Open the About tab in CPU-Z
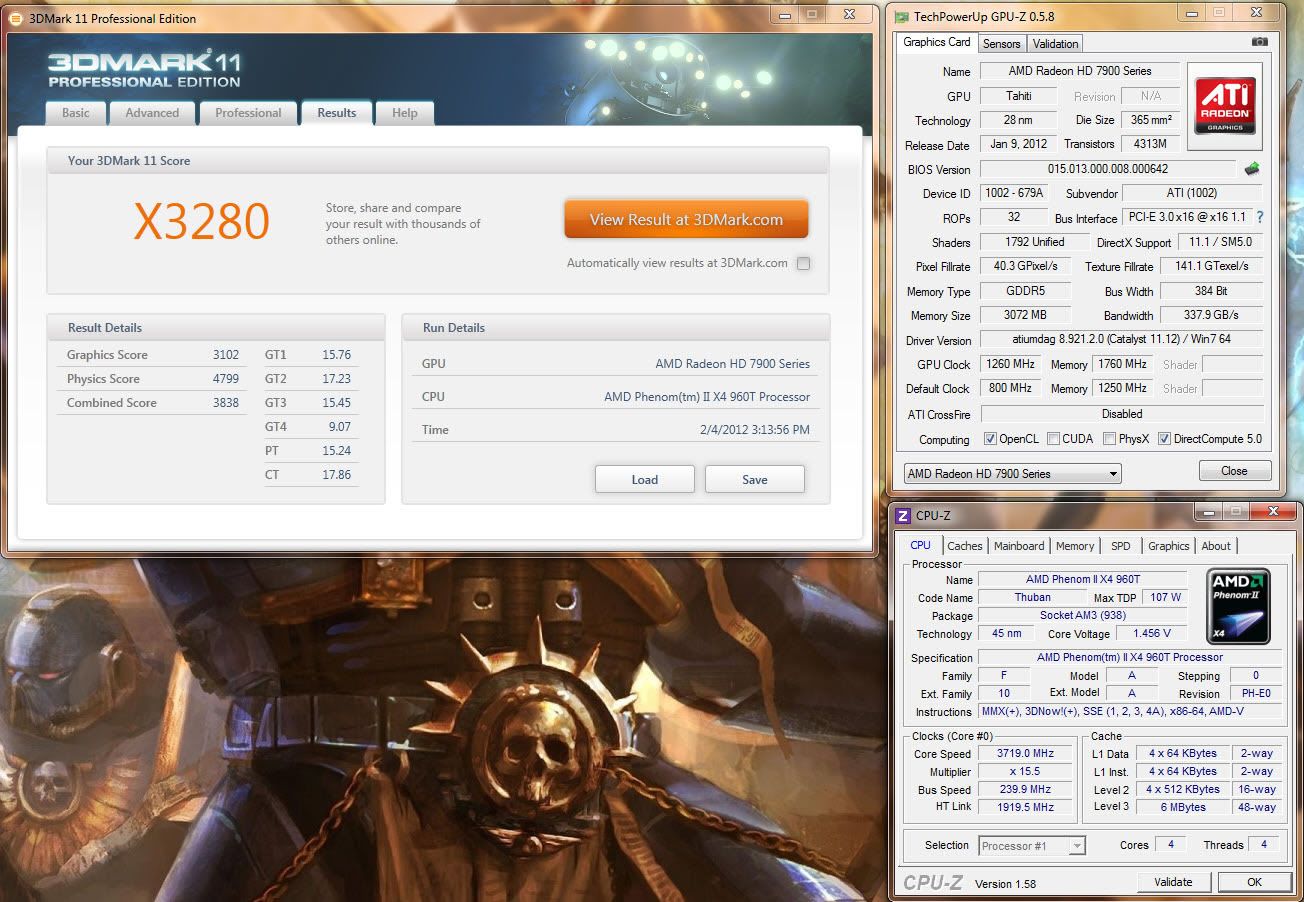The image size is (1304, 902). coord(1216,546)
